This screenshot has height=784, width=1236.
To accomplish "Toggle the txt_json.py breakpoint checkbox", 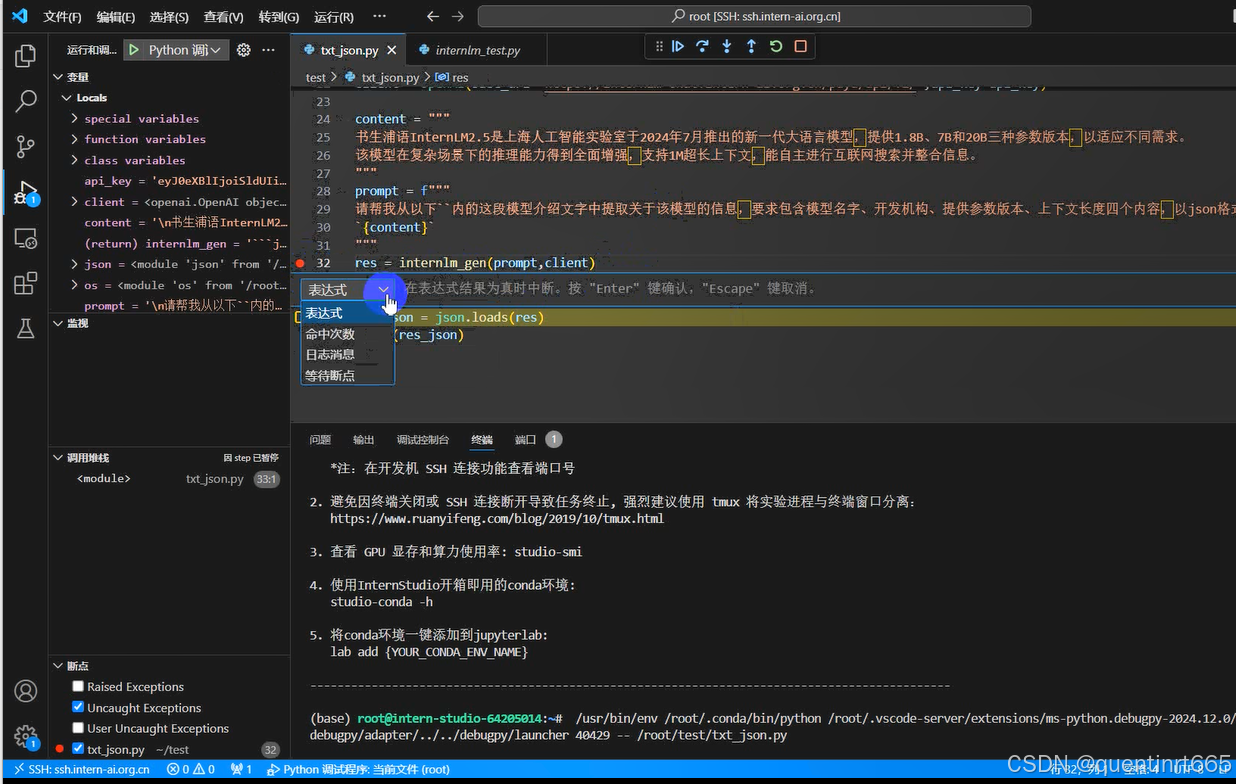I will tap(78, 749).
